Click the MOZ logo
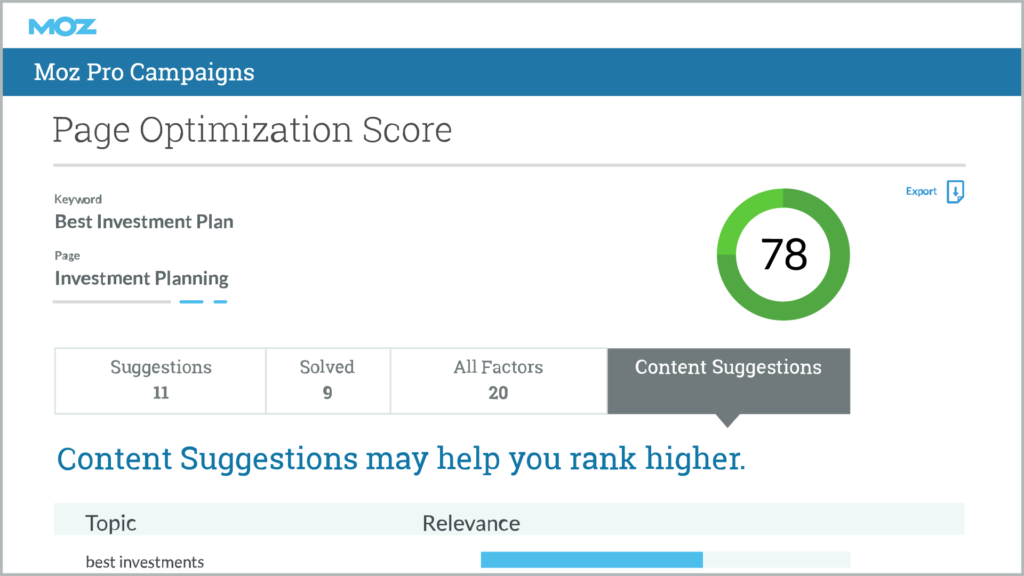 [62, 26]
